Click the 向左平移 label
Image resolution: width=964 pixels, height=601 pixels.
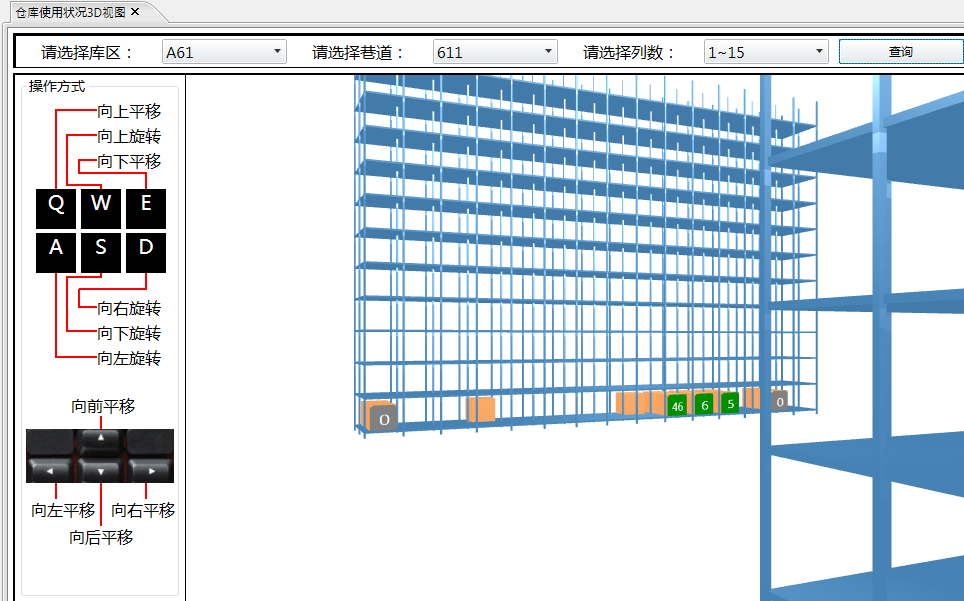63,510
